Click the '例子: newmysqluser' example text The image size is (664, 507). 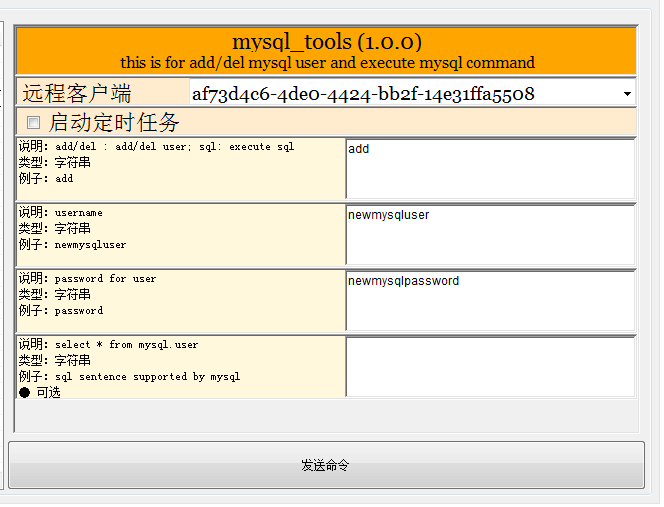[72, 244]
